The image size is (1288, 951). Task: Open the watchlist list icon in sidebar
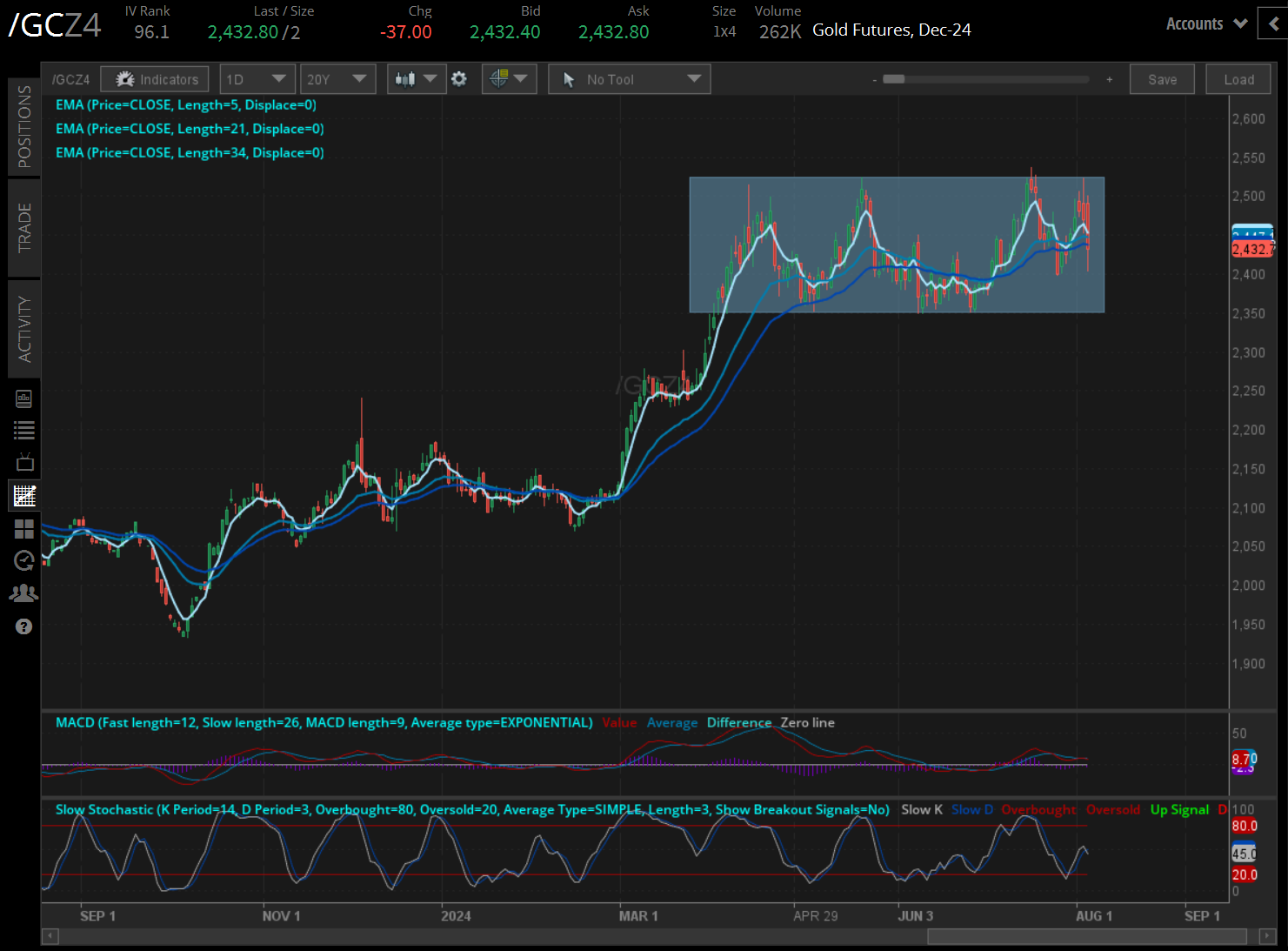point(24,430)
